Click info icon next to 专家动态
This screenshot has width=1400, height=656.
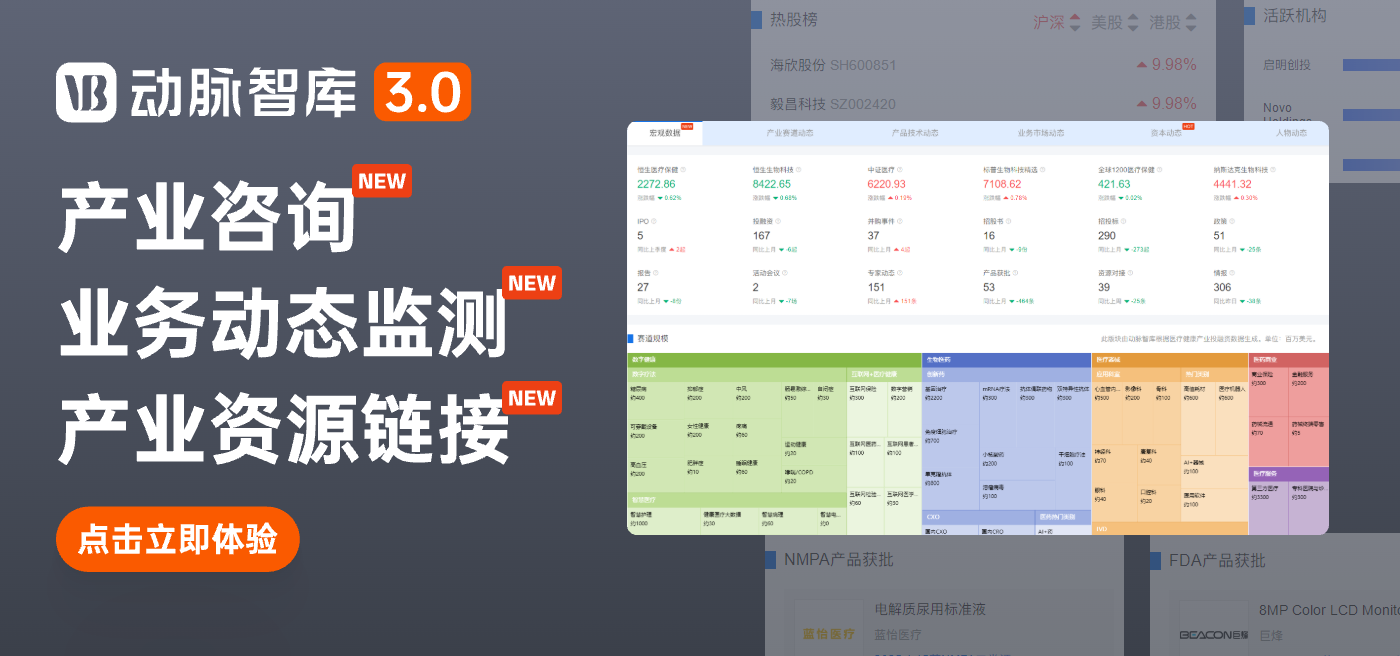coord(900,273)
